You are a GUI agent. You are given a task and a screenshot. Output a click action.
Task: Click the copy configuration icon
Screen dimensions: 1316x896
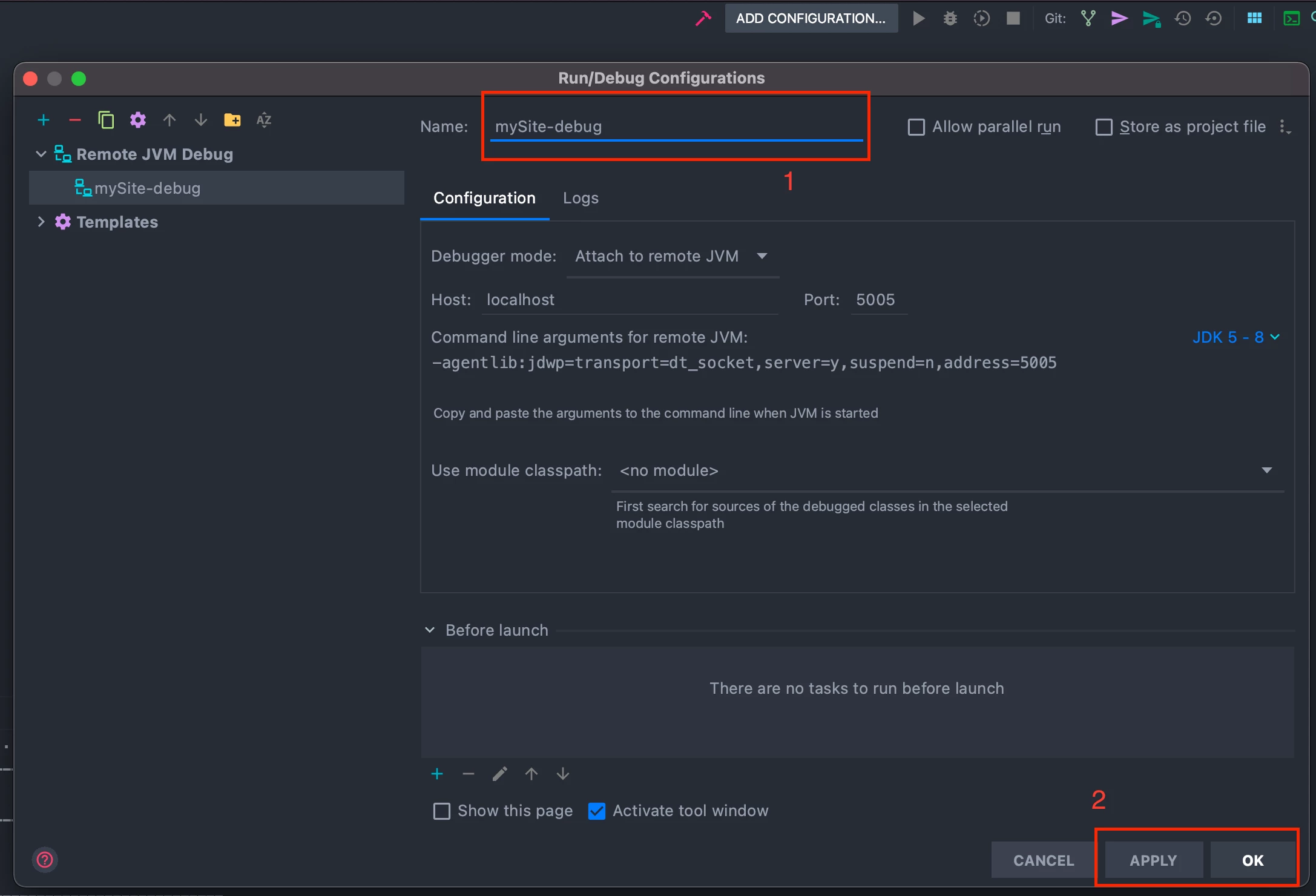click(106, 120)
